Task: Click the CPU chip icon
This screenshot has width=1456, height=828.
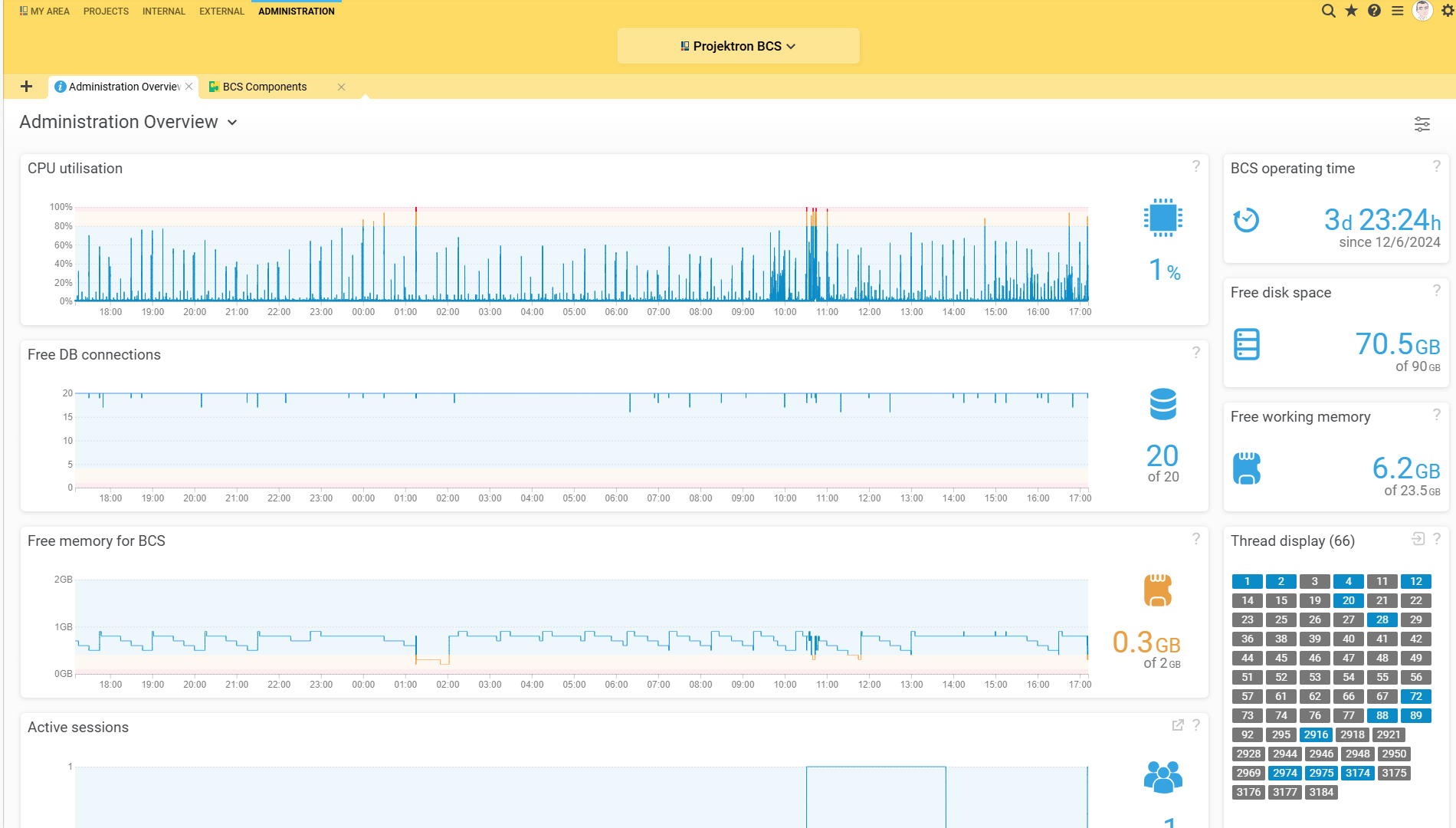Action: click(1163, 219)
